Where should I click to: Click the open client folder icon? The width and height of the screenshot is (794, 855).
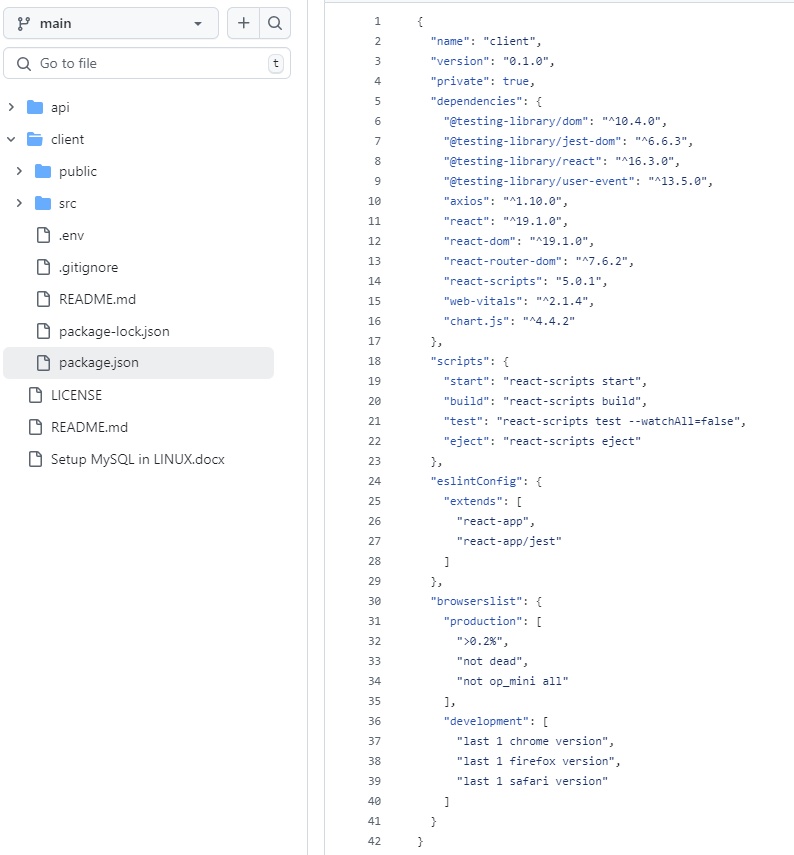pos(35,139)
